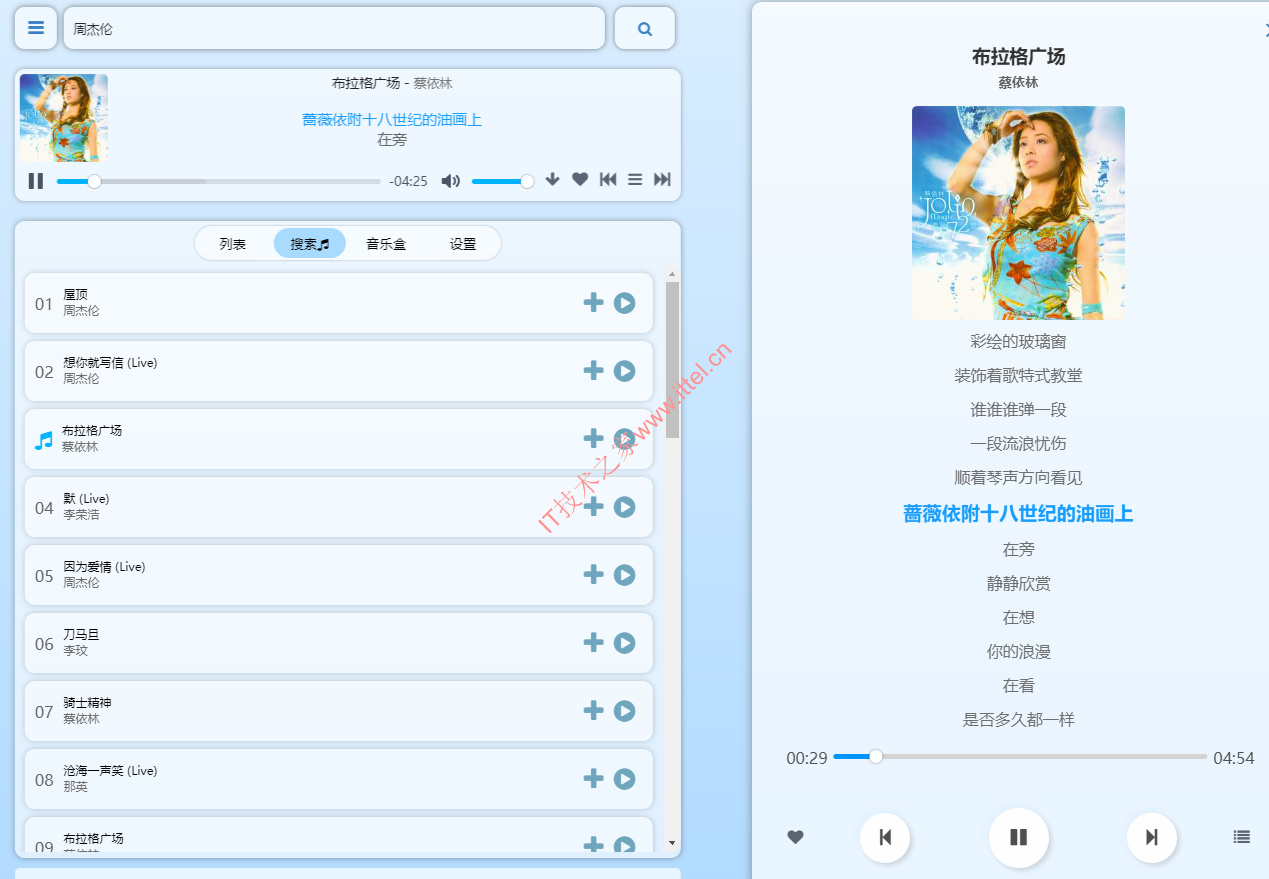
Task: Skip to next track in mini player
Action: coord(662,180)
